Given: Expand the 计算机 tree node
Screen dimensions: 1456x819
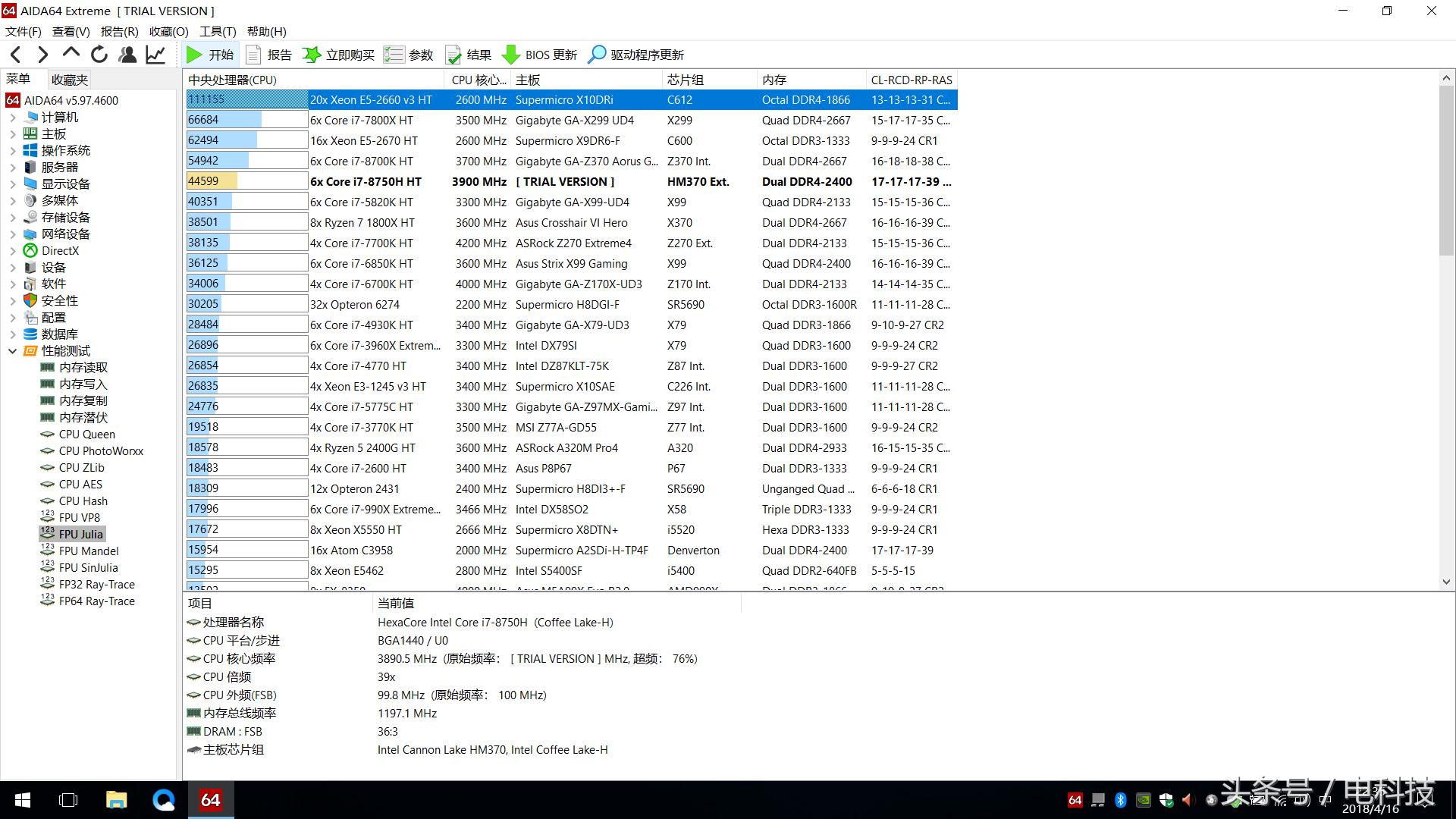Looking at the screenshot, I should tap(13, 118).
